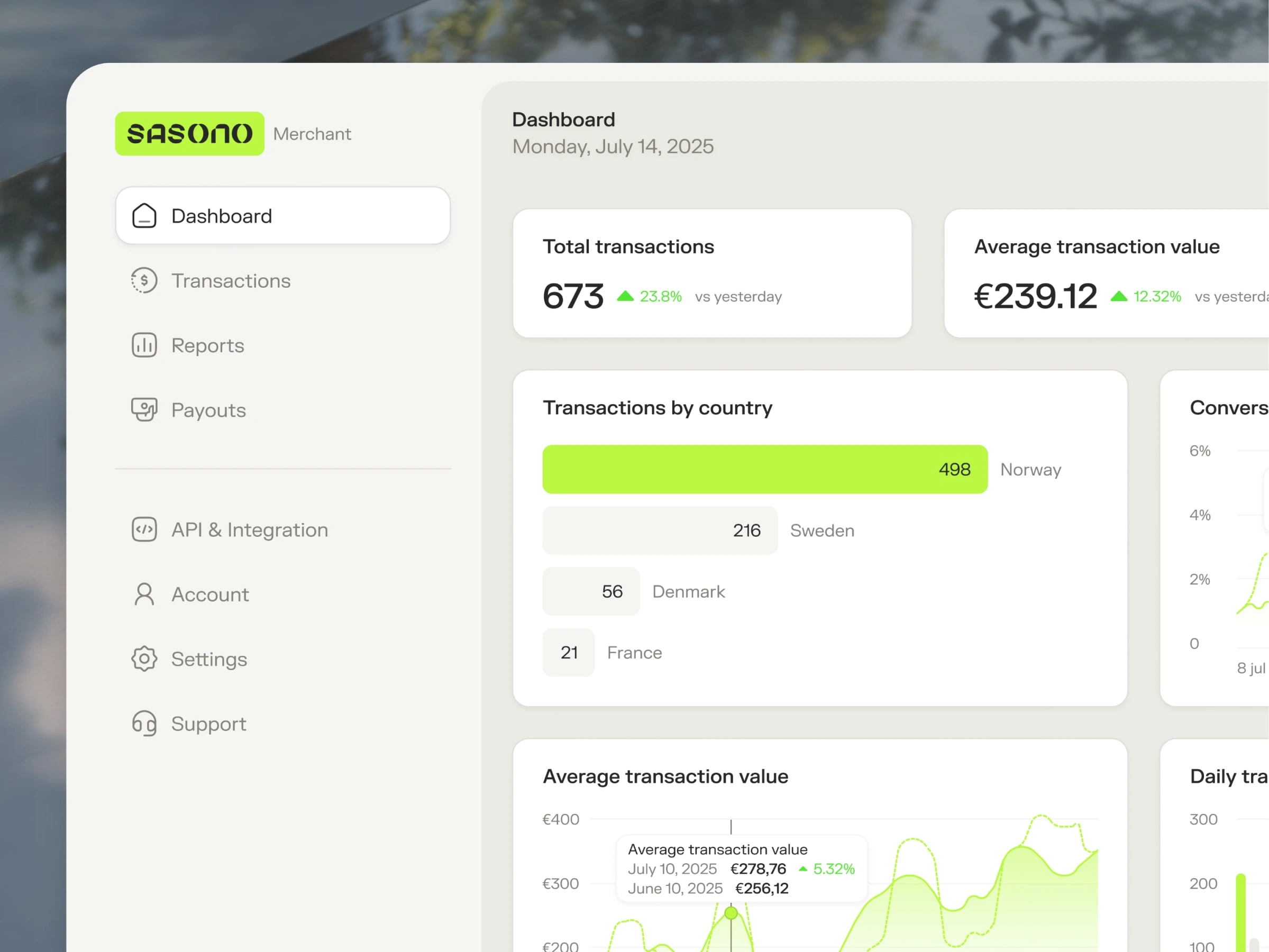This screenshot has width=1269, height=952.
Task: Click the Reports bar chart icon
Action: click(x=144, y=345)
